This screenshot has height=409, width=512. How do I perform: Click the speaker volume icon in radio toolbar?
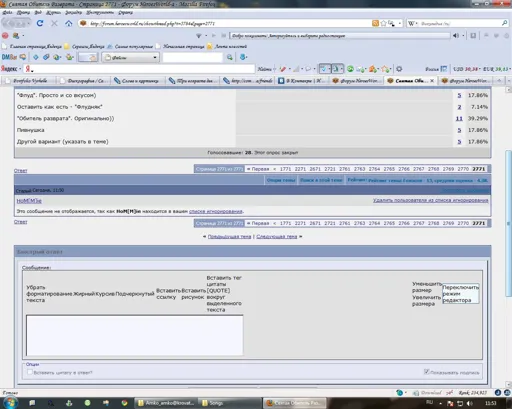[456, 36]
